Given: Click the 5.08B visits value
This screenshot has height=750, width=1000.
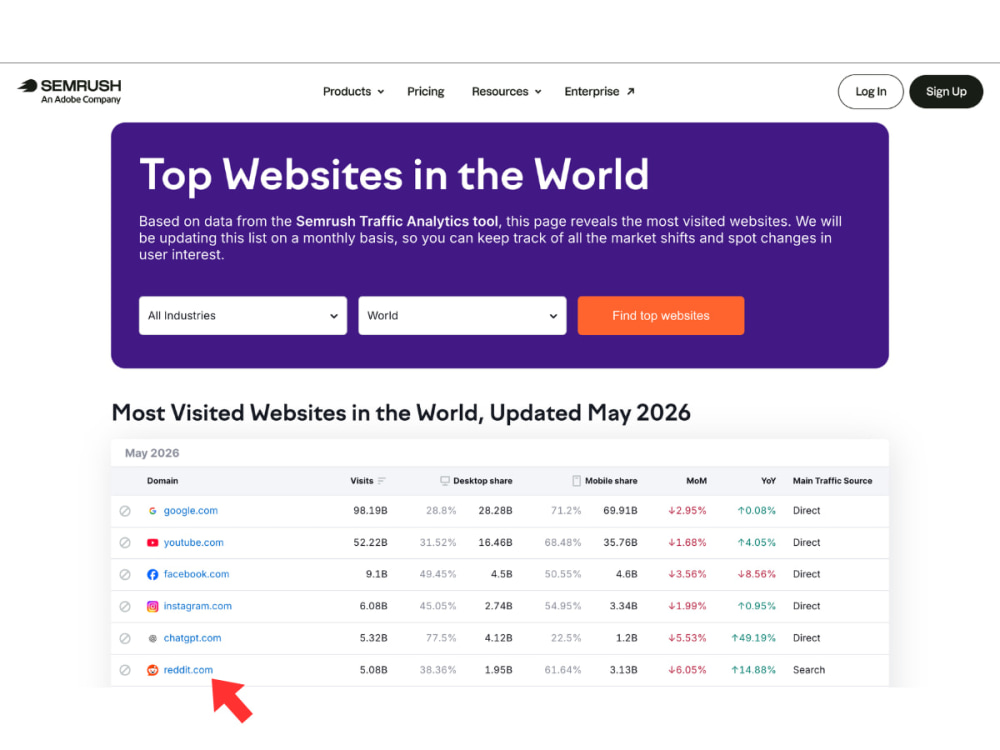Looking at the screenshot, I should click(x=374, y=670).
